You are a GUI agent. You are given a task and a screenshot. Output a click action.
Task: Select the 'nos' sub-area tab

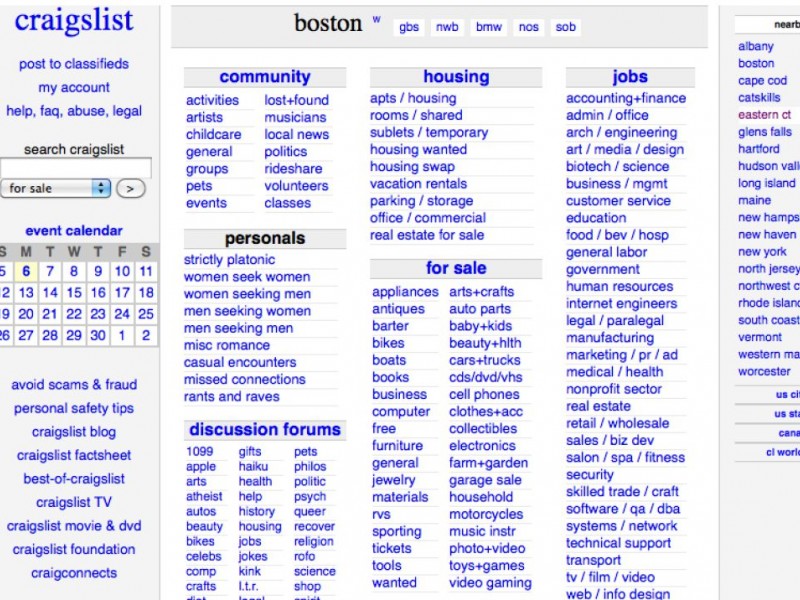[529, 27]
